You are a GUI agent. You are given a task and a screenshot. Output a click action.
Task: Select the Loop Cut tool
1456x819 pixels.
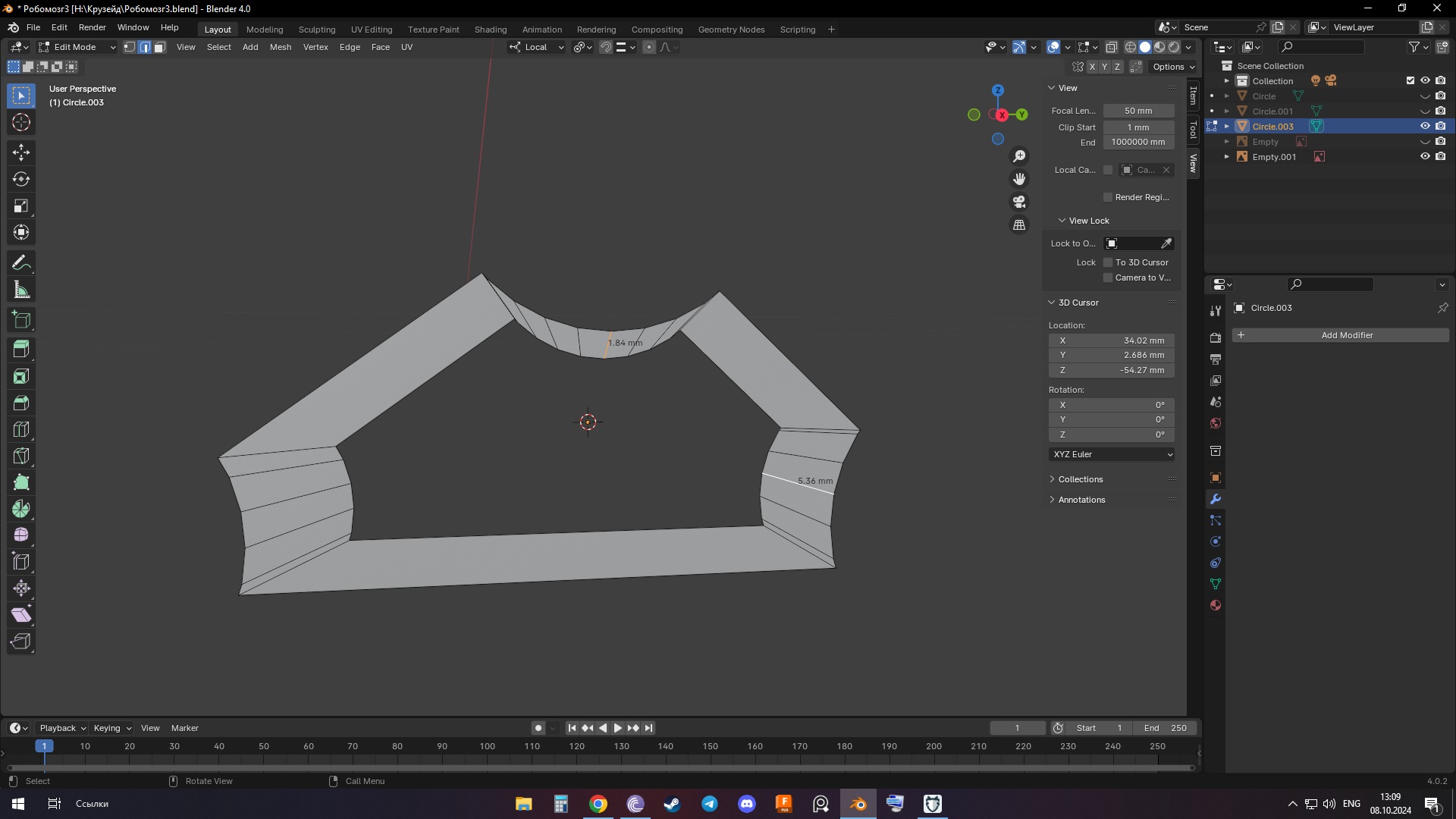click(x=21, y=430)
